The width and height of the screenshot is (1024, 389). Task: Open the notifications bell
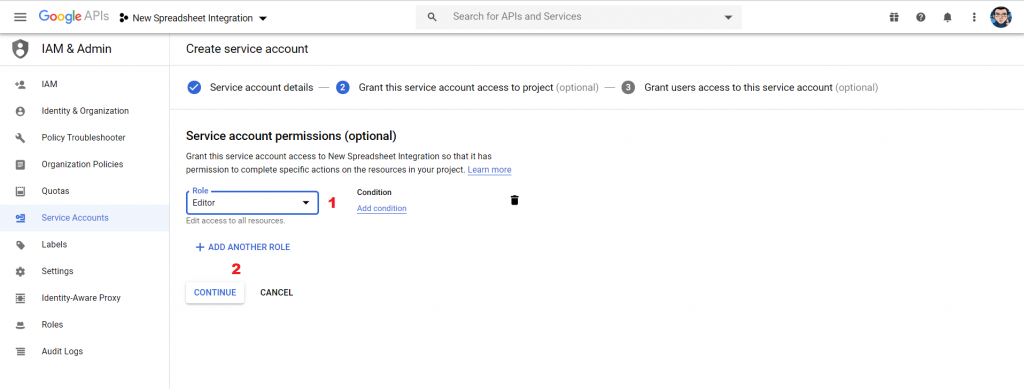[948, 18]
